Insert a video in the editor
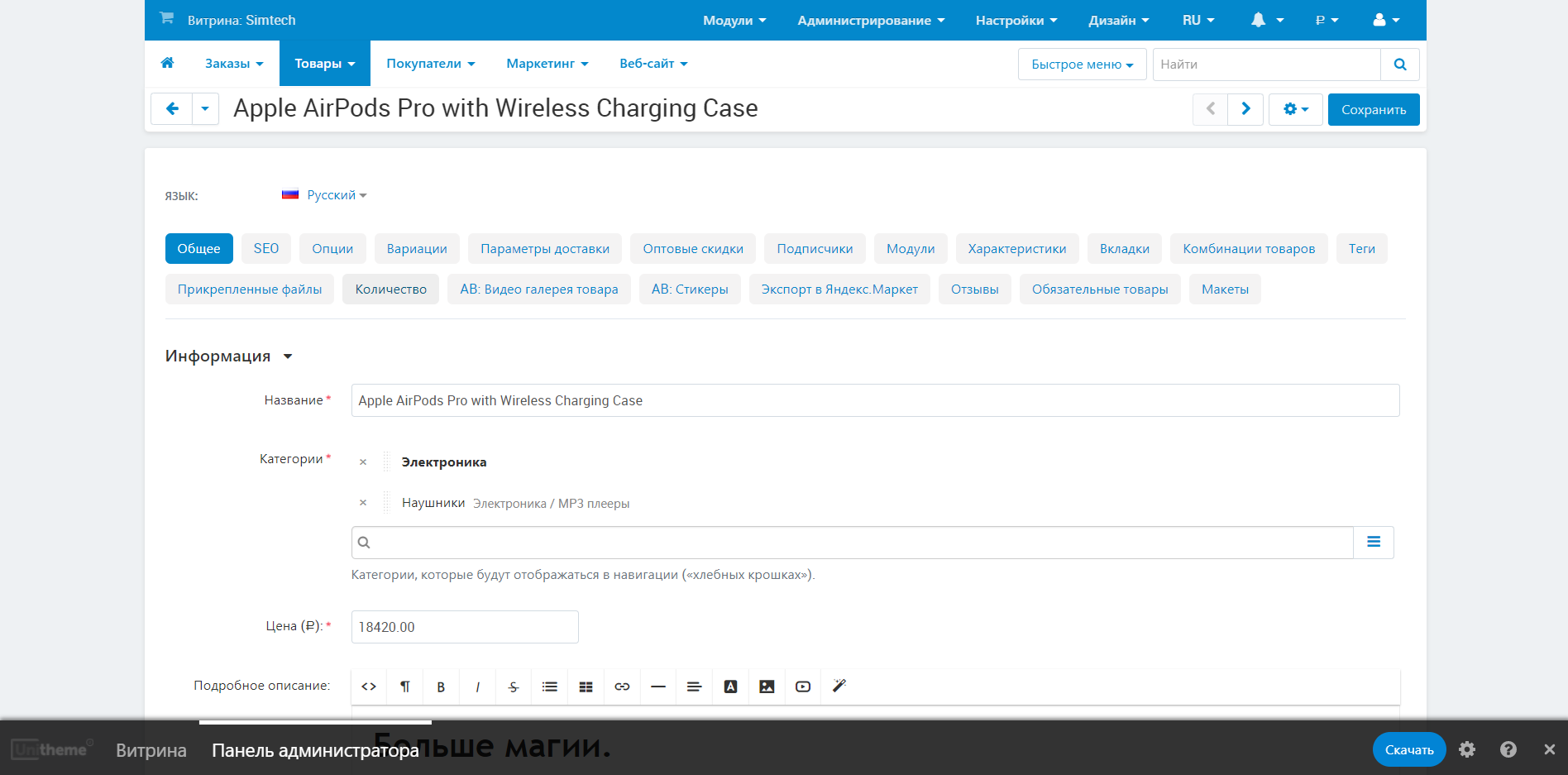This screenshot has width=1568, height=775. (x=803, y=686)
